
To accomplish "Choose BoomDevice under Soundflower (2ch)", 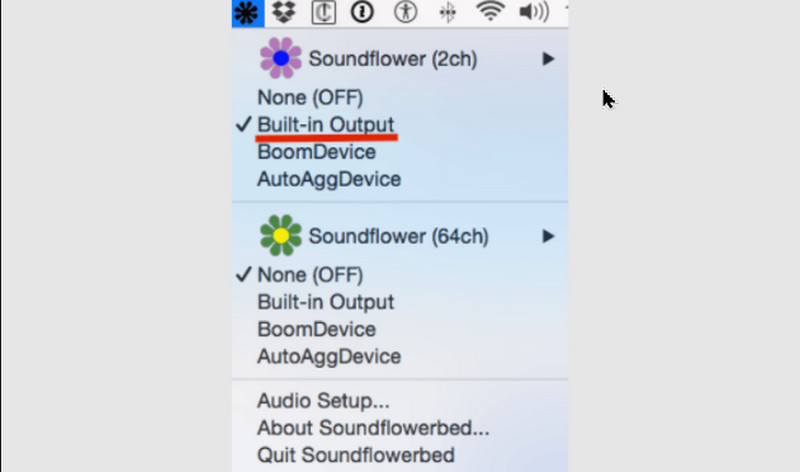I will pos(316,153).
